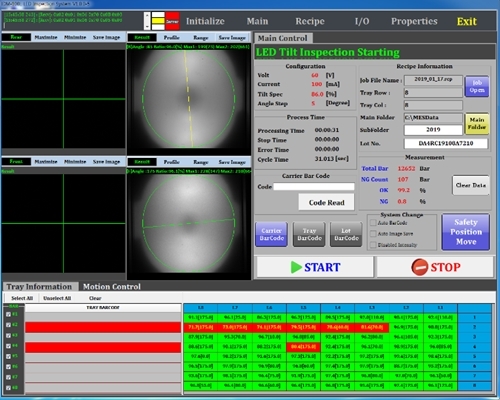Click the log scroll down arrow
This screenshot has width=500, height=400.
coord(147,27)
